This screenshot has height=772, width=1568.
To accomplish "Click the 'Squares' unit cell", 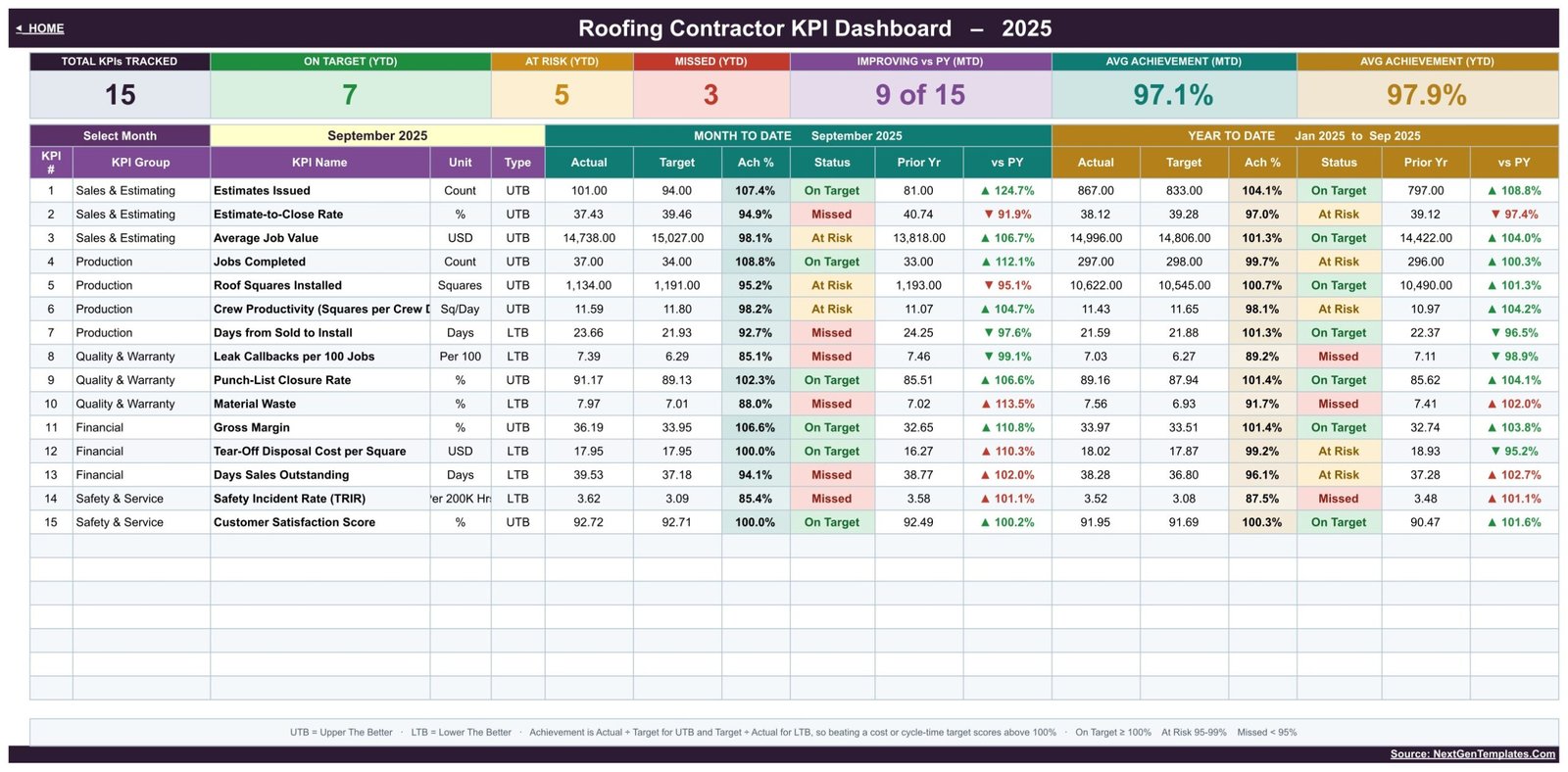I will pos(461,285).
